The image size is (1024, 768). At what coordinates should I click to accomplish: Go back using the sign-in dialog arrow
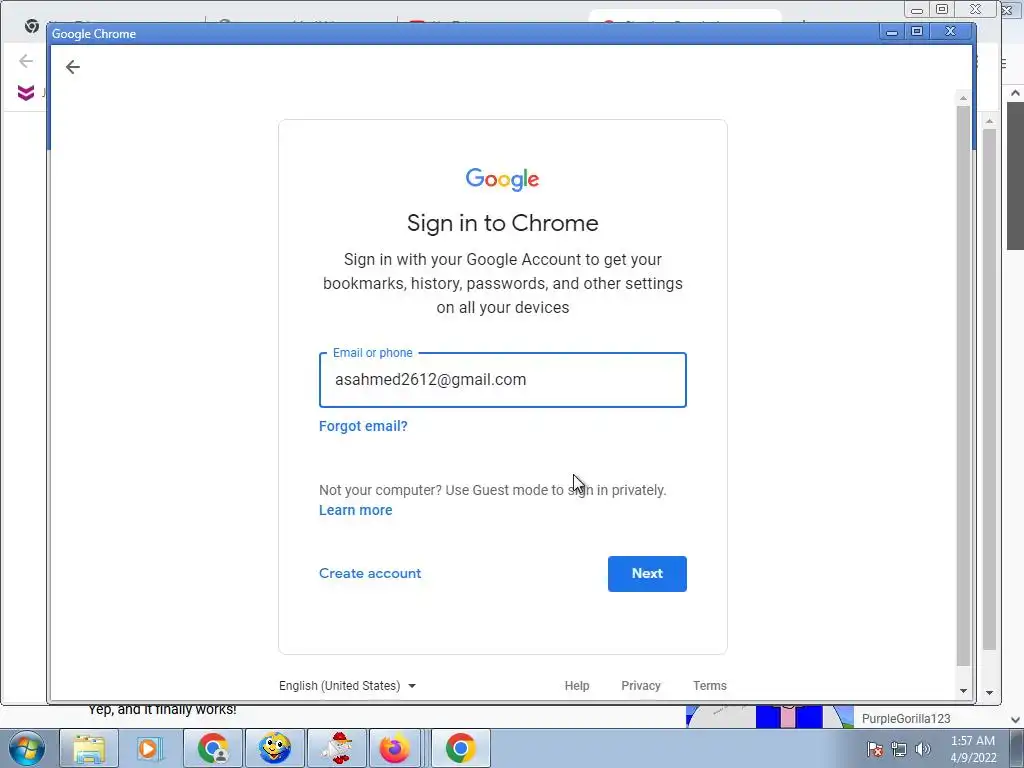tap(72, 67)
